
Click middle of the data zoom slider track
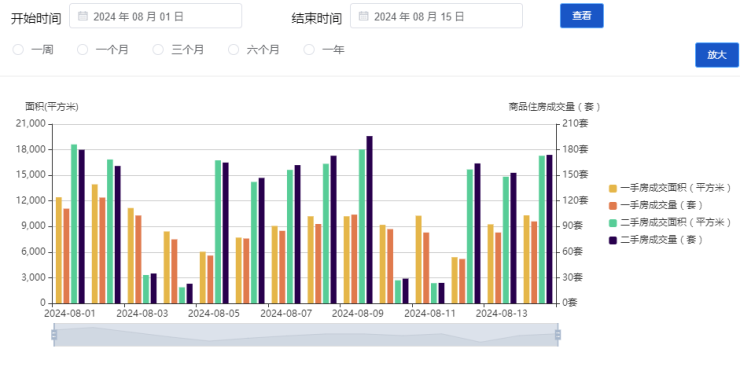(x=306, y=335)
